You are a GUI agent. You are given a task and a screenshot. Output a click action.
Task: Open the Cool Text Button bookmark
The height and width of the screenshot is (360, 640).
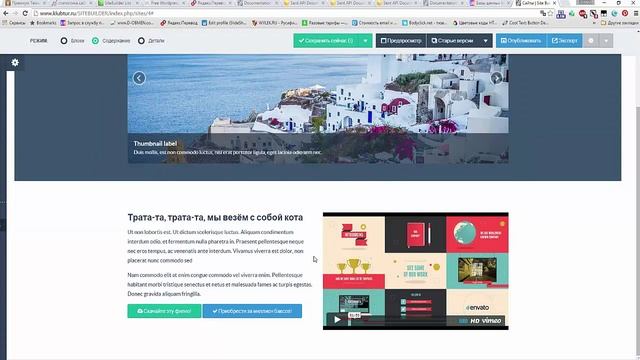(525, 23)
